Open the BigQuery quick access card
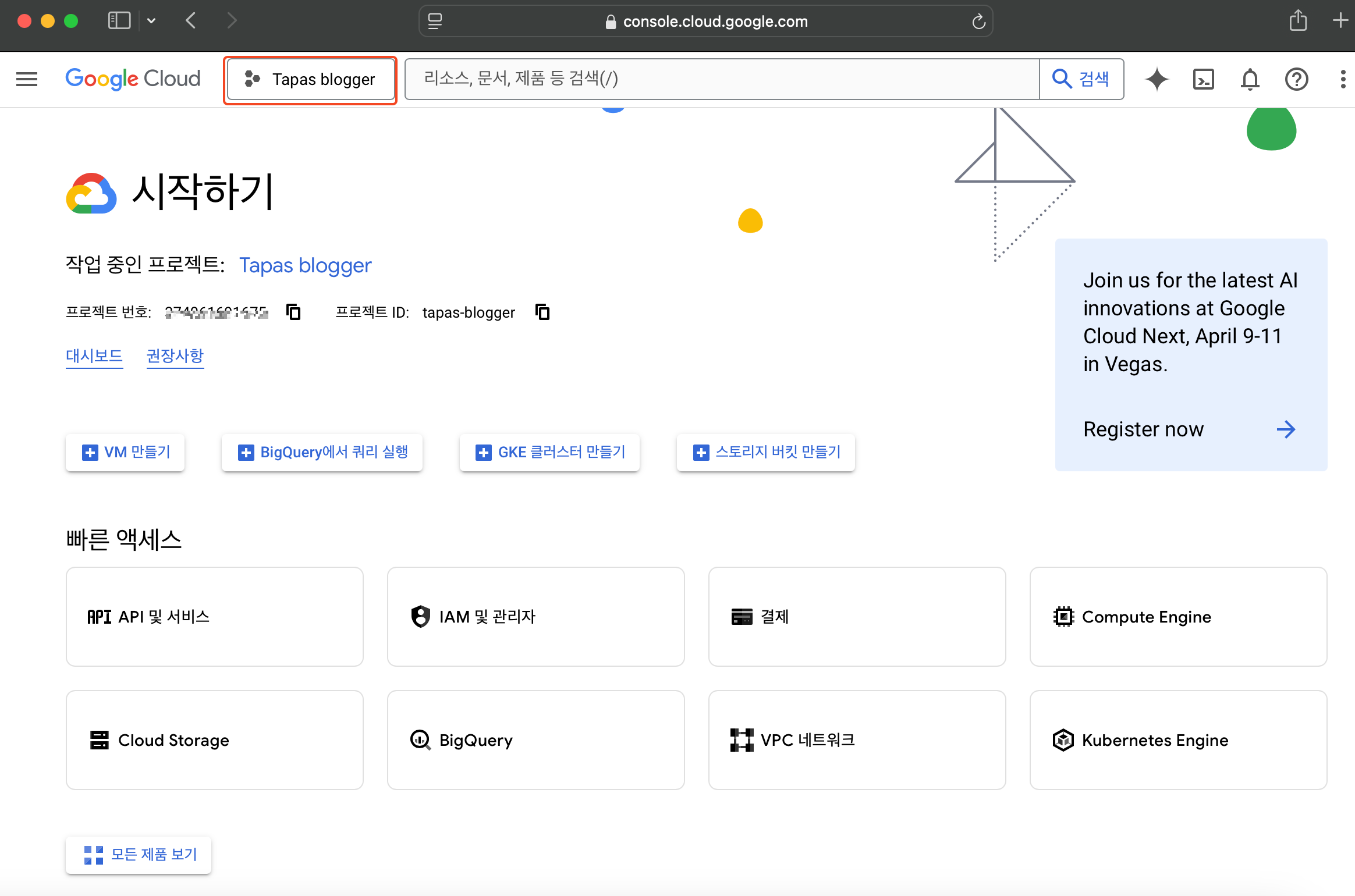This screenshot has width=1355, height=896. tap(536, 740)
